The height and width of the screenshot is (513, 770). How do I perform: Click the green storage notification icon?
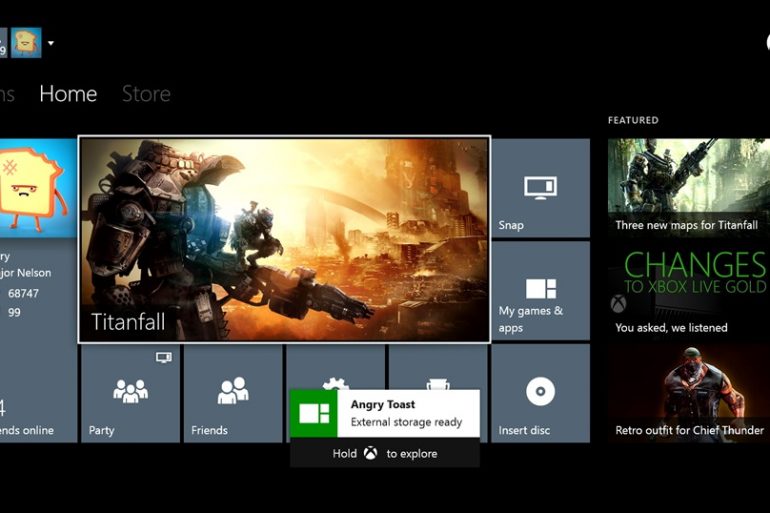coord(314,413)
